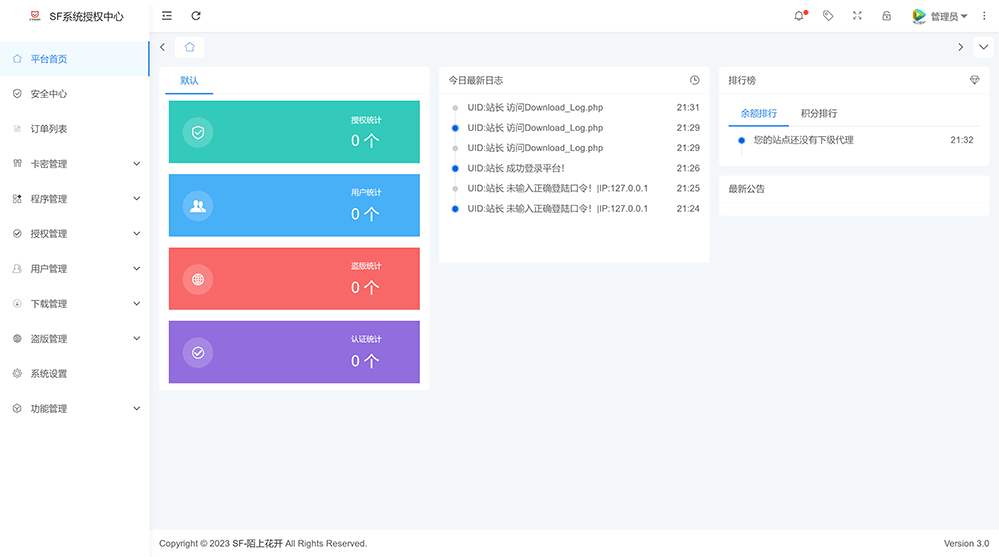Collapse the sidebar with the menu icon
This screenshot has height=557, width=999.
point(167,16)
